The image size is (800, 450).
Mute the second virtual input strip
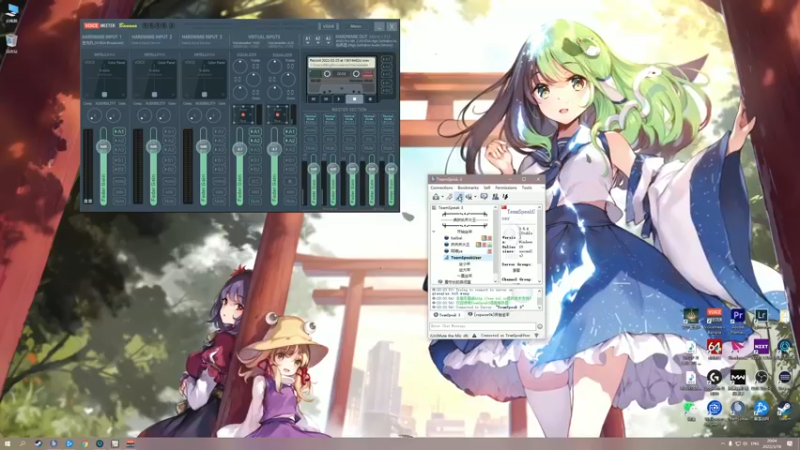tap(290, 202)
